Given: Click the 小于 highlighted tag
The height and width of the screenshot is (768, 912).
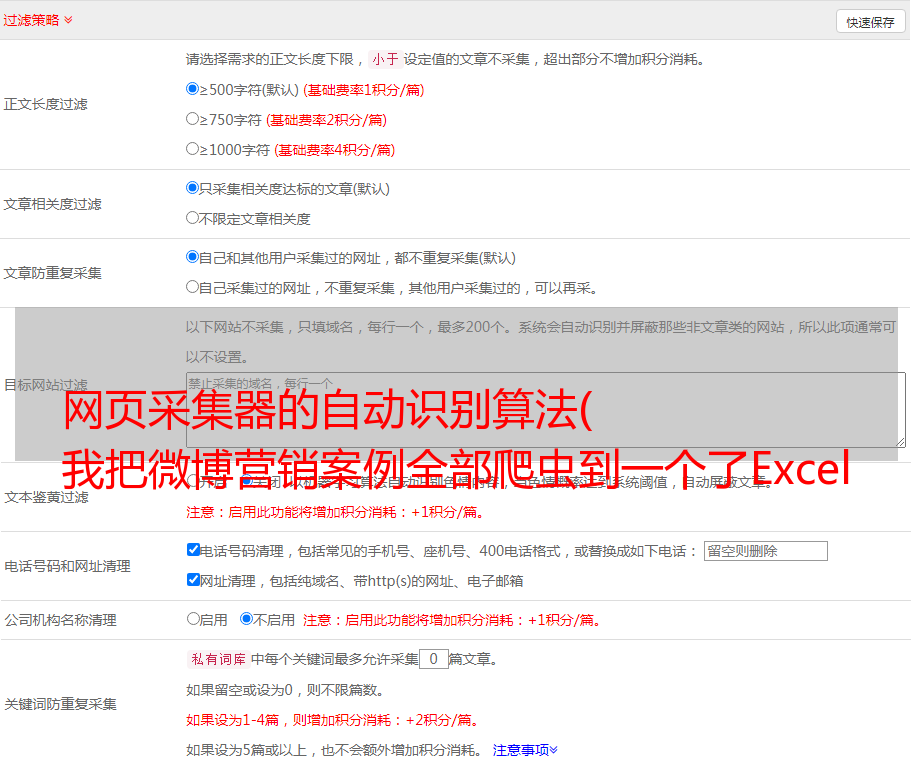Looking at the screenshot, I should tap(385, 59).
